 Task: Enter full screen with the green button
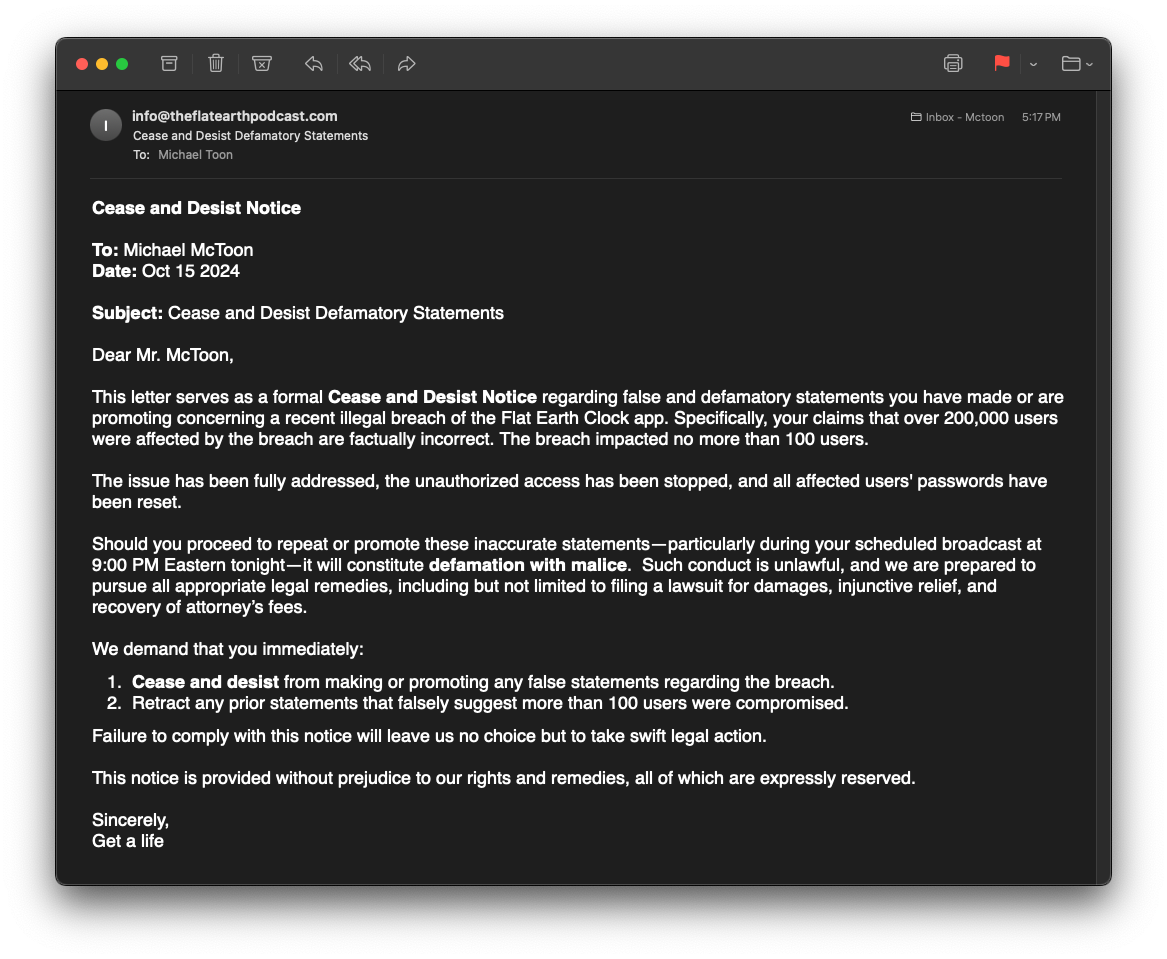click(x=122, y=64)
